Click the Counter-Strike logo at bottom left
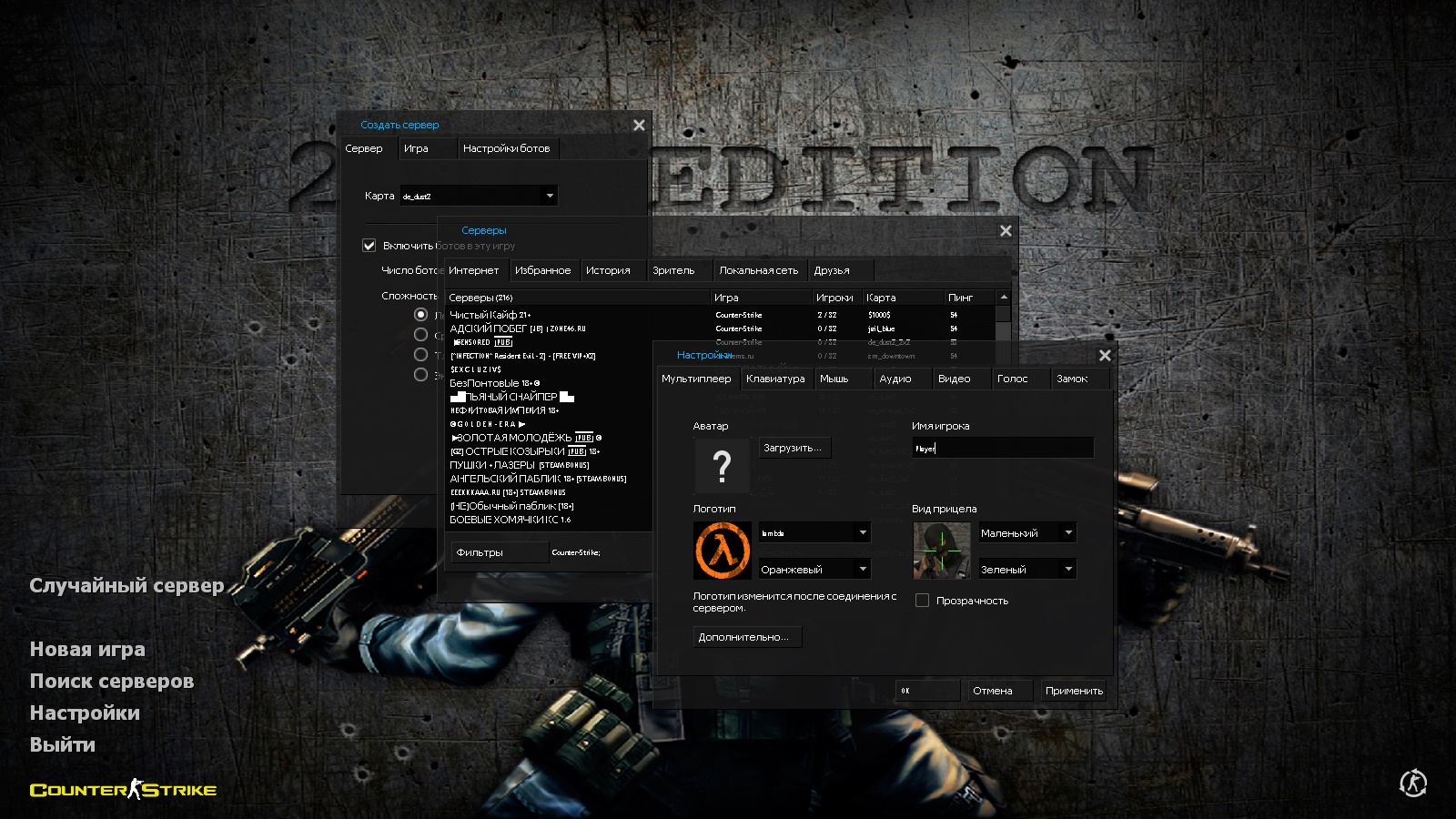Image resolution: width=1456 pixels, height=819 pixels. pos(123,790)
